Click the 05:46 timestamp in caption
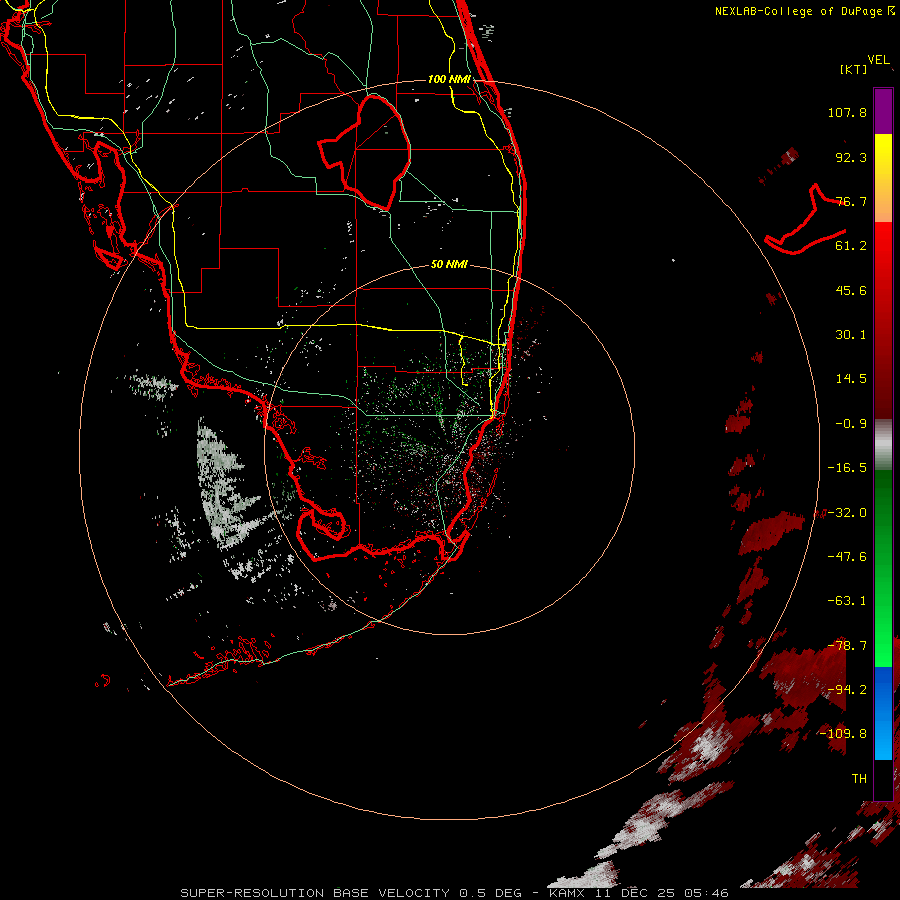The height and width of the screenshot is (900, 900). pos(709,893)
